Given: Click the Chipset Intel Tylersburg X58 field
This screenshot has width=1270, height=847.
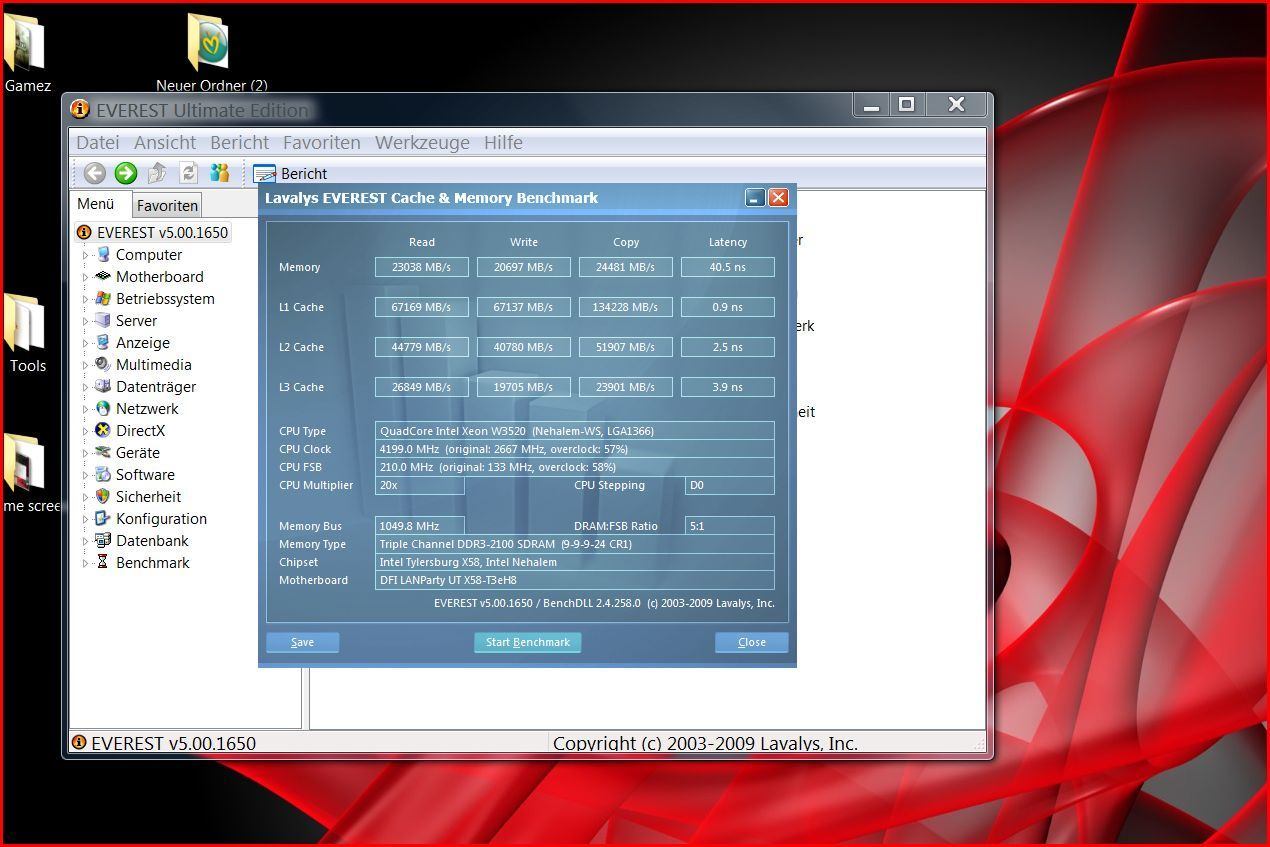Looking at the screenshot, I should coord(574,562).
